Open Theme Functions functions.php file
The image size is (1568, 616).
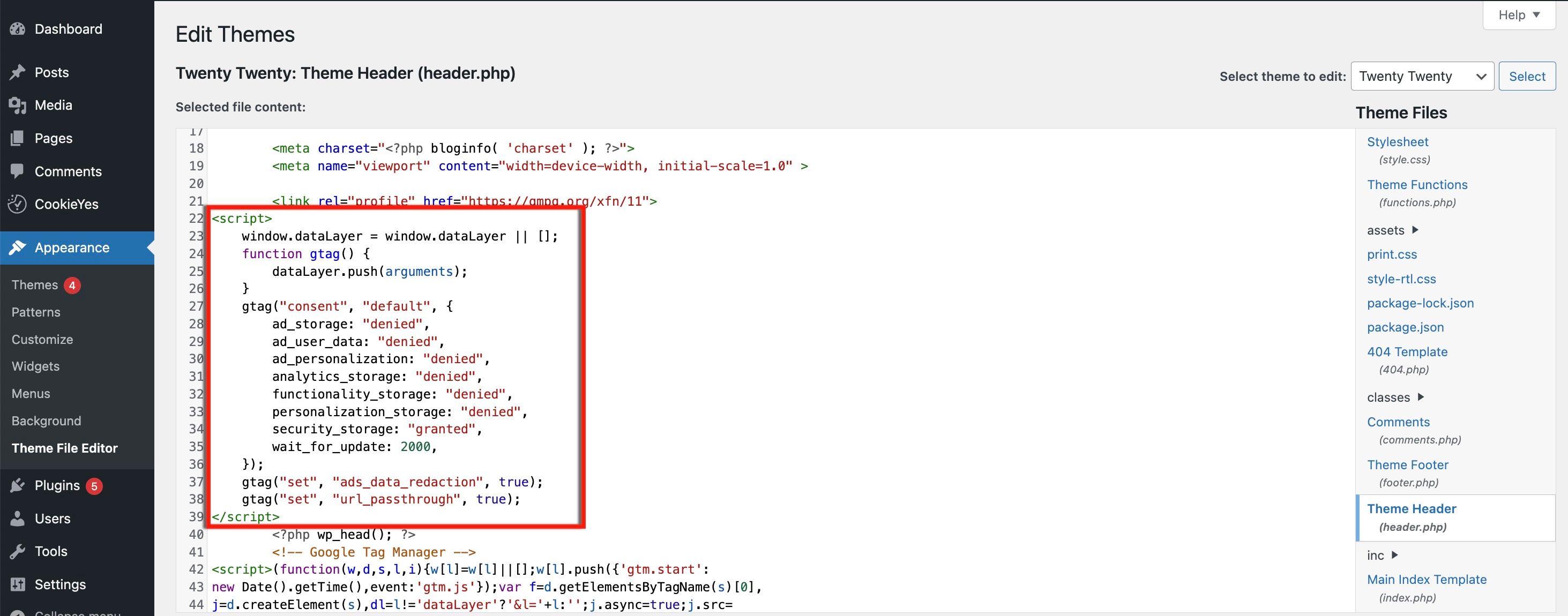[1417, 184]
